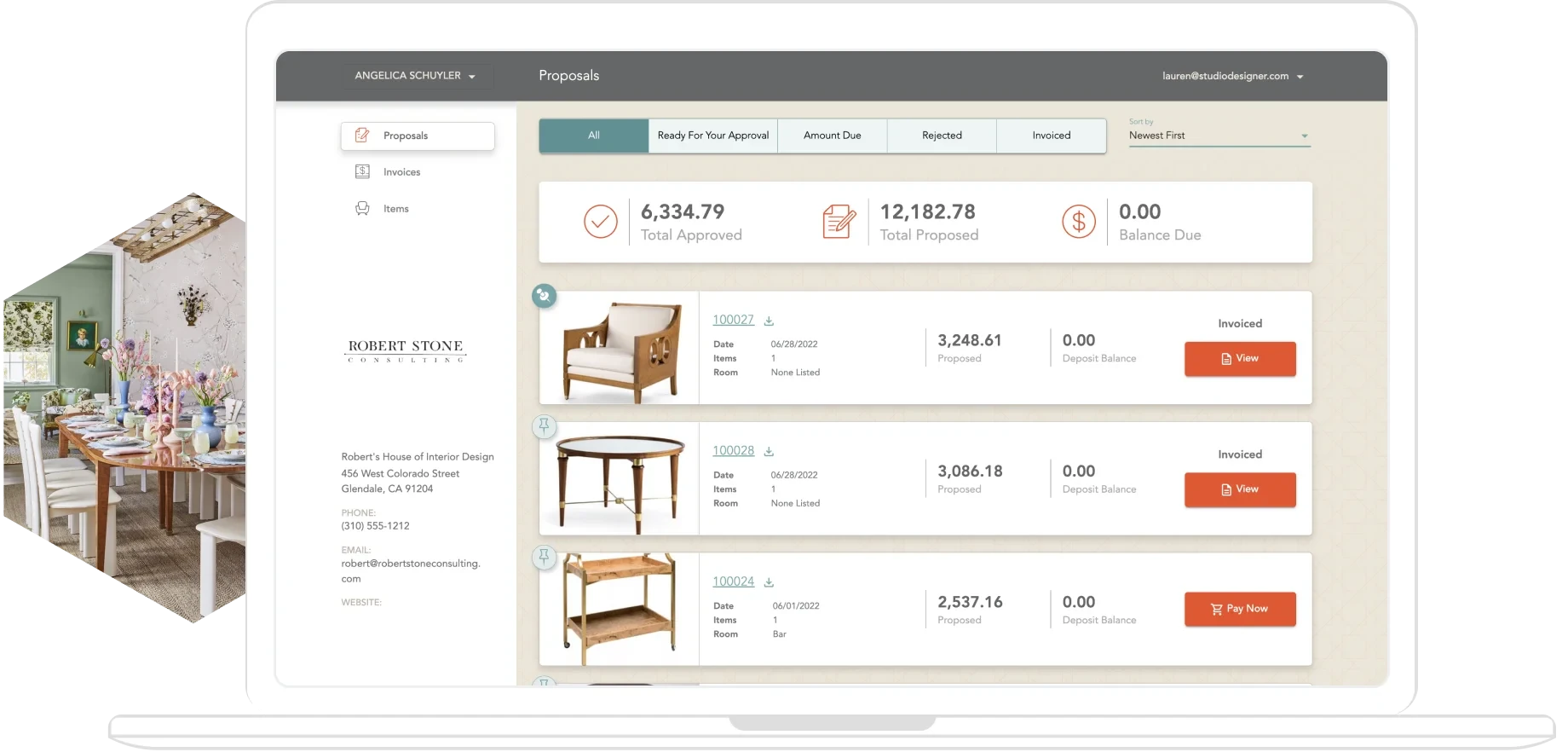
Task: Click the Balance Due dollar icon
Action: coord(1079,222)
